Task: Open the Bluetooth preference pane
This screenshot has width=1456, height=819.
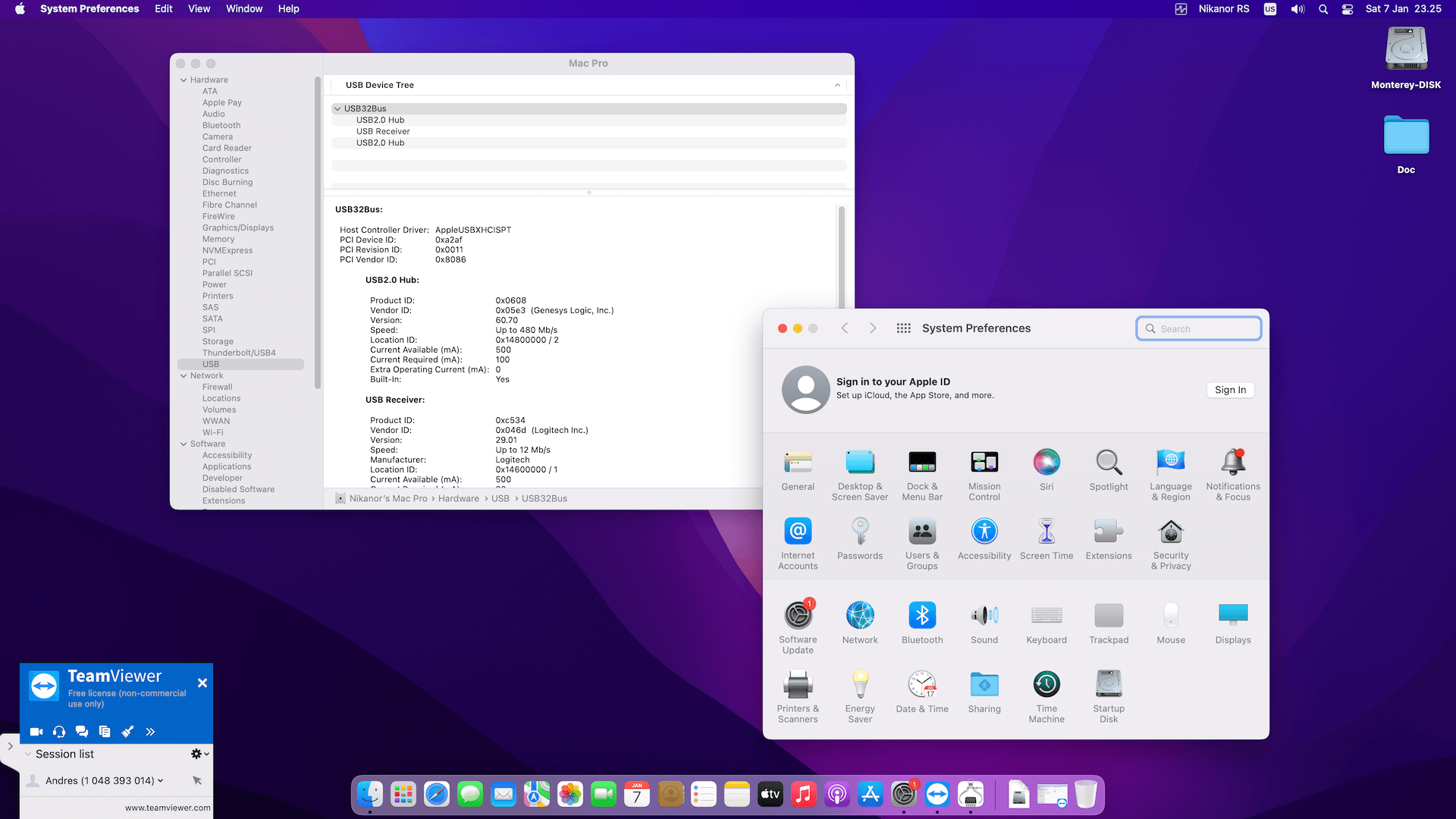Action: tap(922, 616)
